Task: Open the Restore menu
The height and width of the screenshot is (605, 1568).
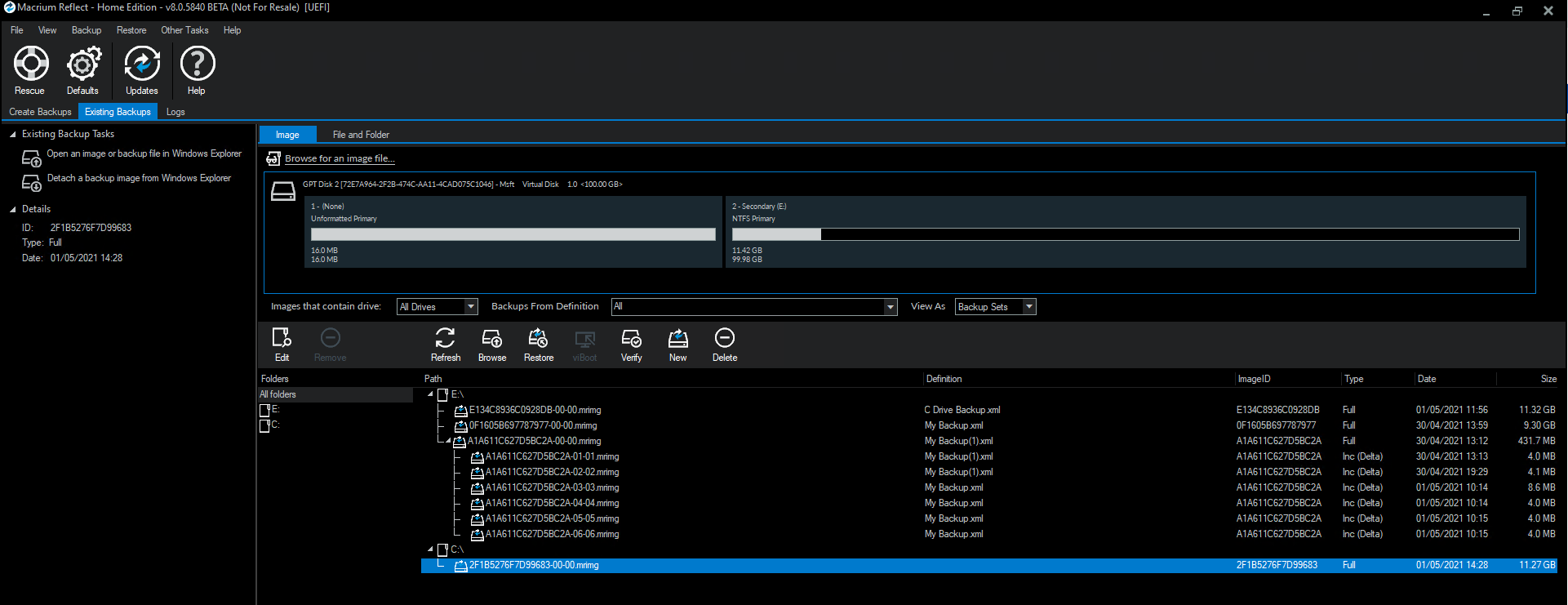Action: 131,30
